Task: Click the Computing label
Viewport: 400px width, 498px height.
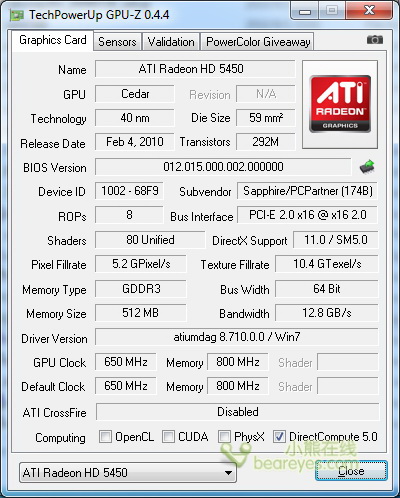Action: pos(60,438)
